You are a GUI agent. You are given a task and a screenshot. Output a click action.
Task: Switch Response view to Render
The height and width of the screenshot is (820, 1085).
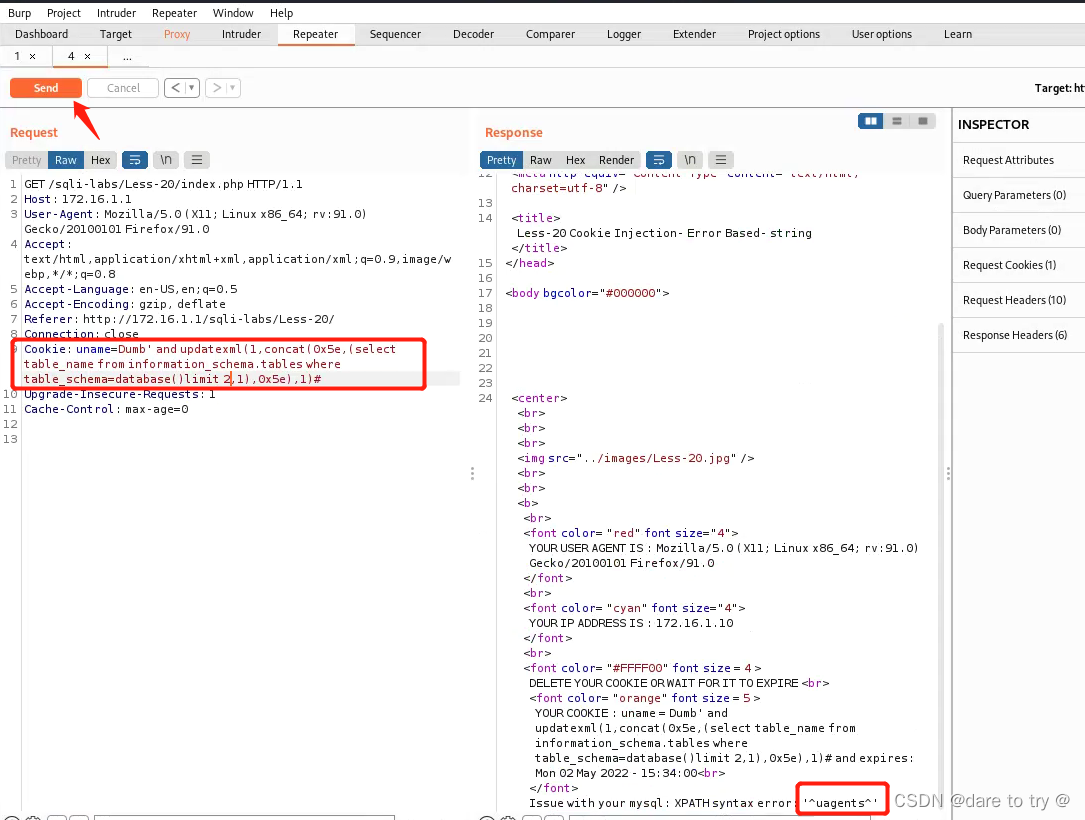pos(616,160)
